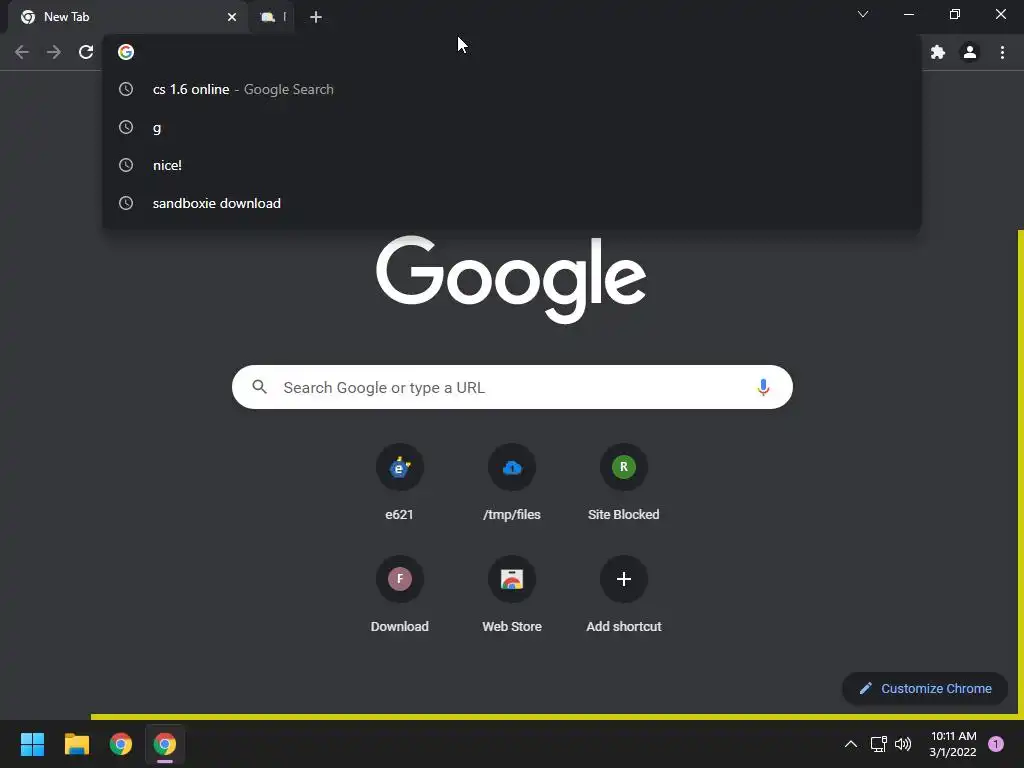Open the first Chrome taskbar icon
The image size is (1024, 768).
click(121, 744)
